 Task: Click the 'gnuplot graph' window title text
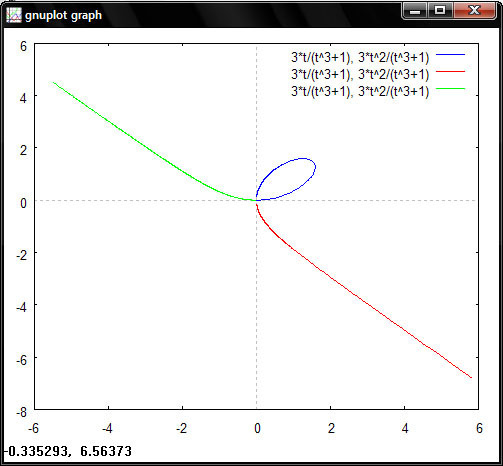point(63,15)
